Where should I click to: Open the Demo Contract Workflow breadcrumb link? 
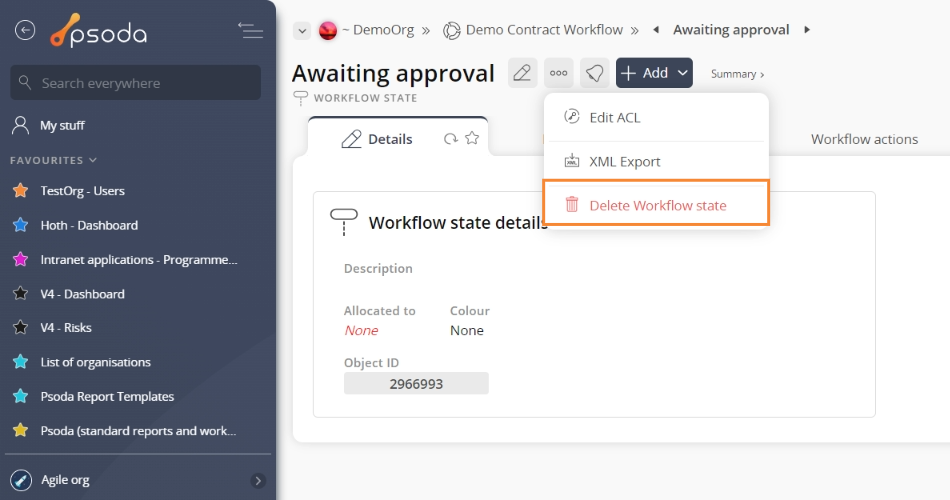[544, 30]
